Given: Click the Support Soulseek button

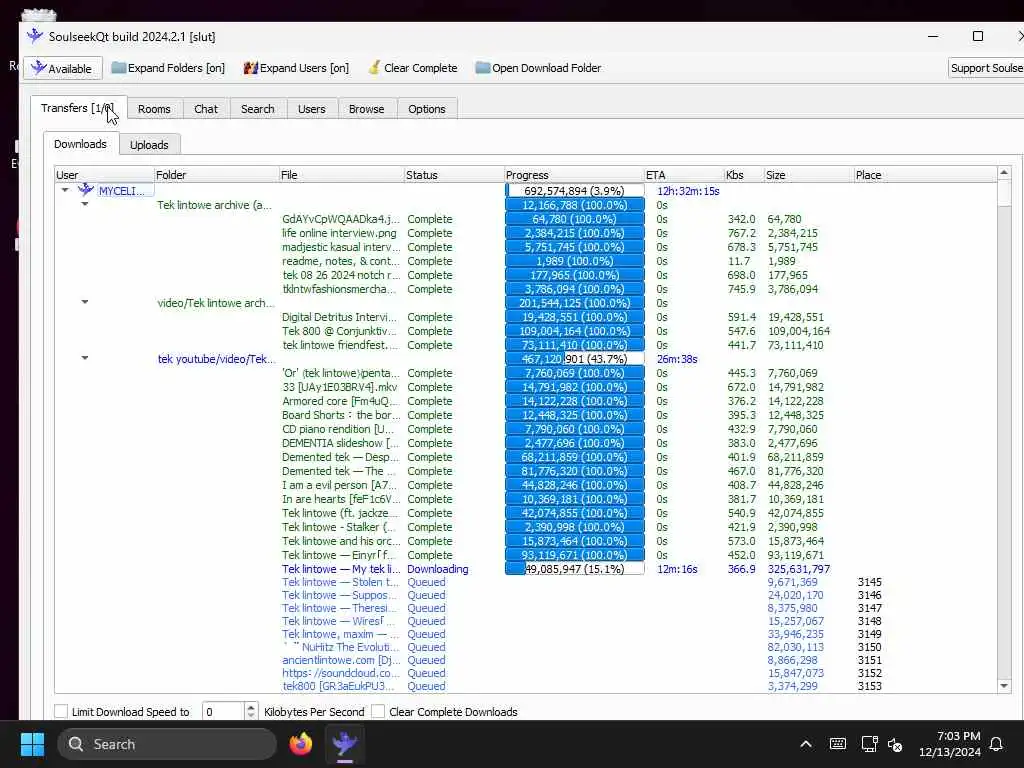Looking at the screenshot, I should point(985,68).
